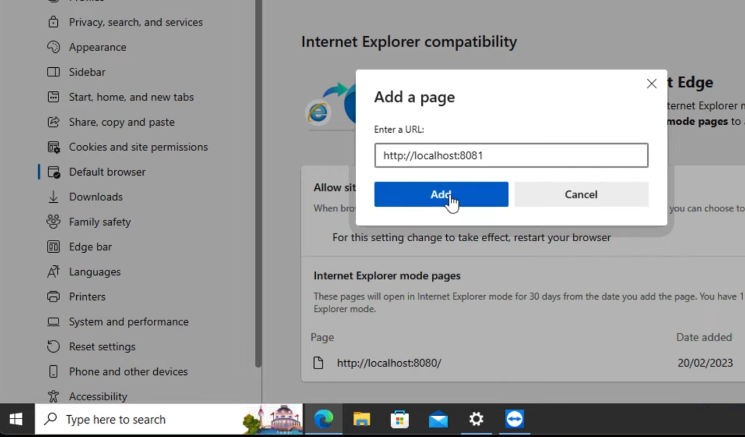This screenshot has width=745, height=437.
Task: Click the Reset settings circular arrow icon
Action: point(53,346)
